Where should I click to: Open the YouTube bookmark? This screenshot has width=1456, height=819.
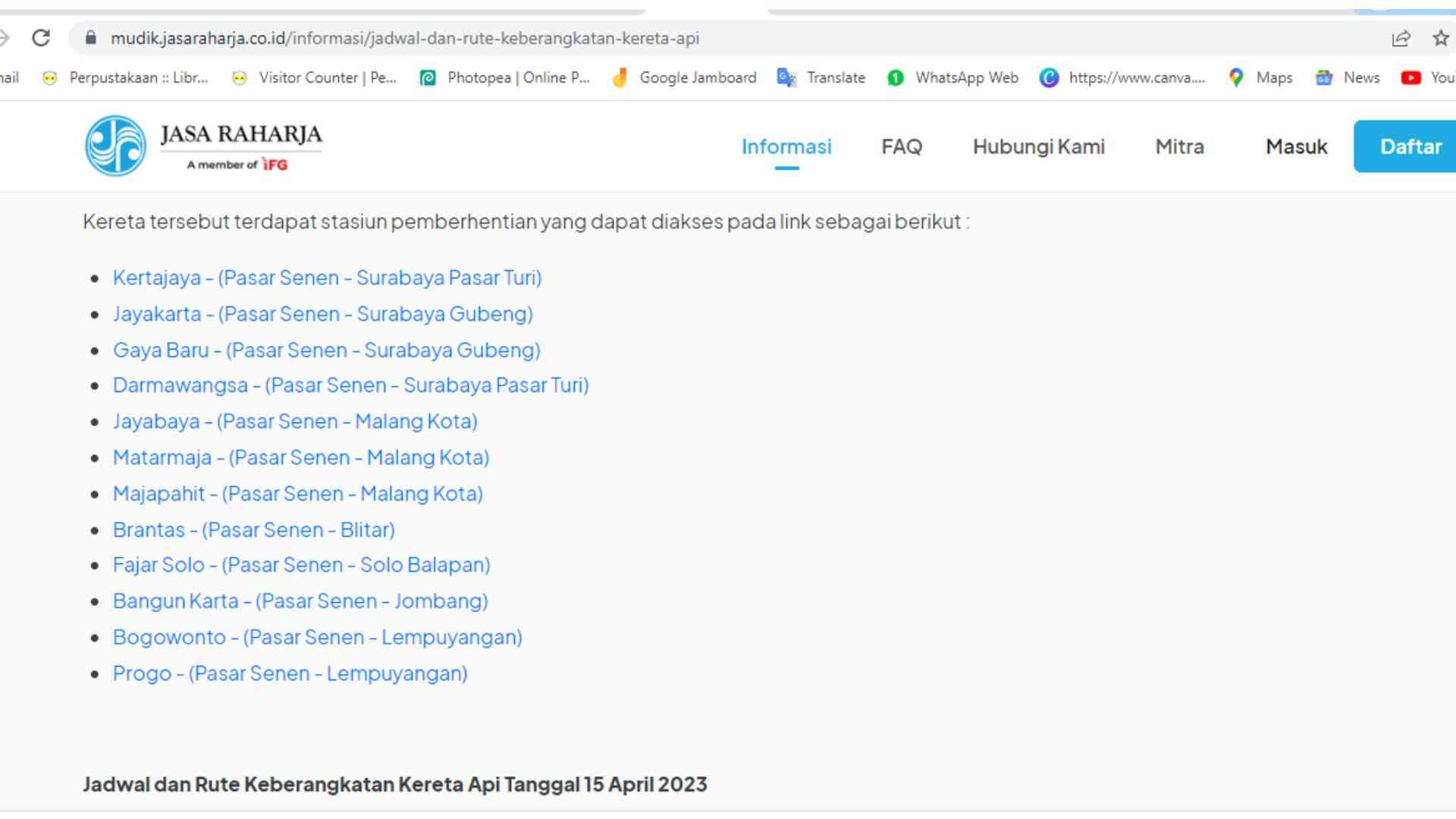point(1428,77)
